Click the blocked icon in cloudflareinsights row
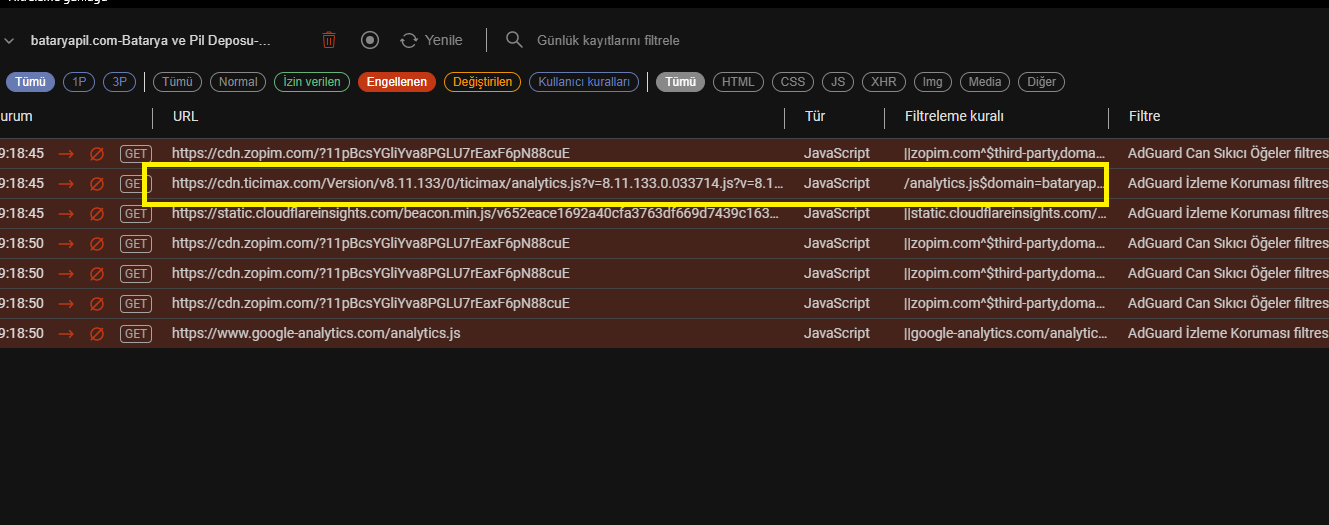The image size is (1329, 525). (97, 214)
